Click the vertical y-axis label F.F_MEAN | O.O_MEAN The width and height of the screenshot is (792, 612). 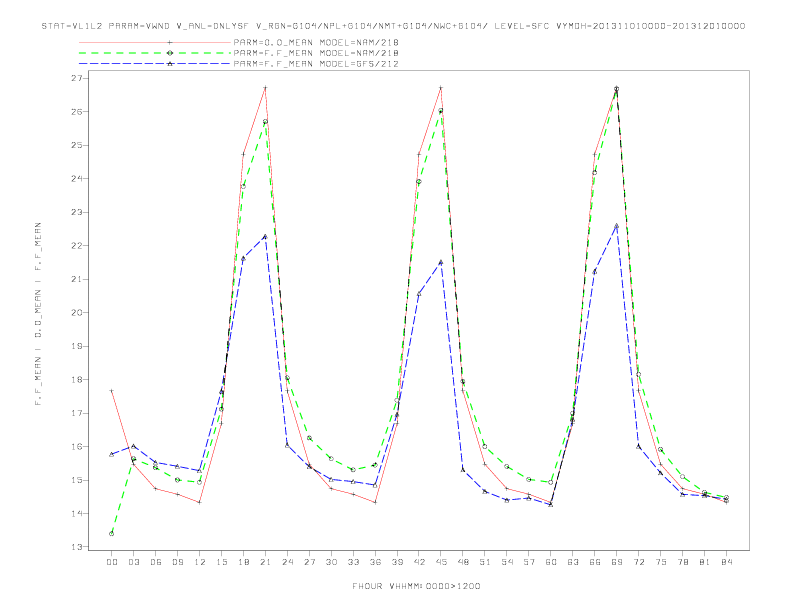click(x=38, y=314)
